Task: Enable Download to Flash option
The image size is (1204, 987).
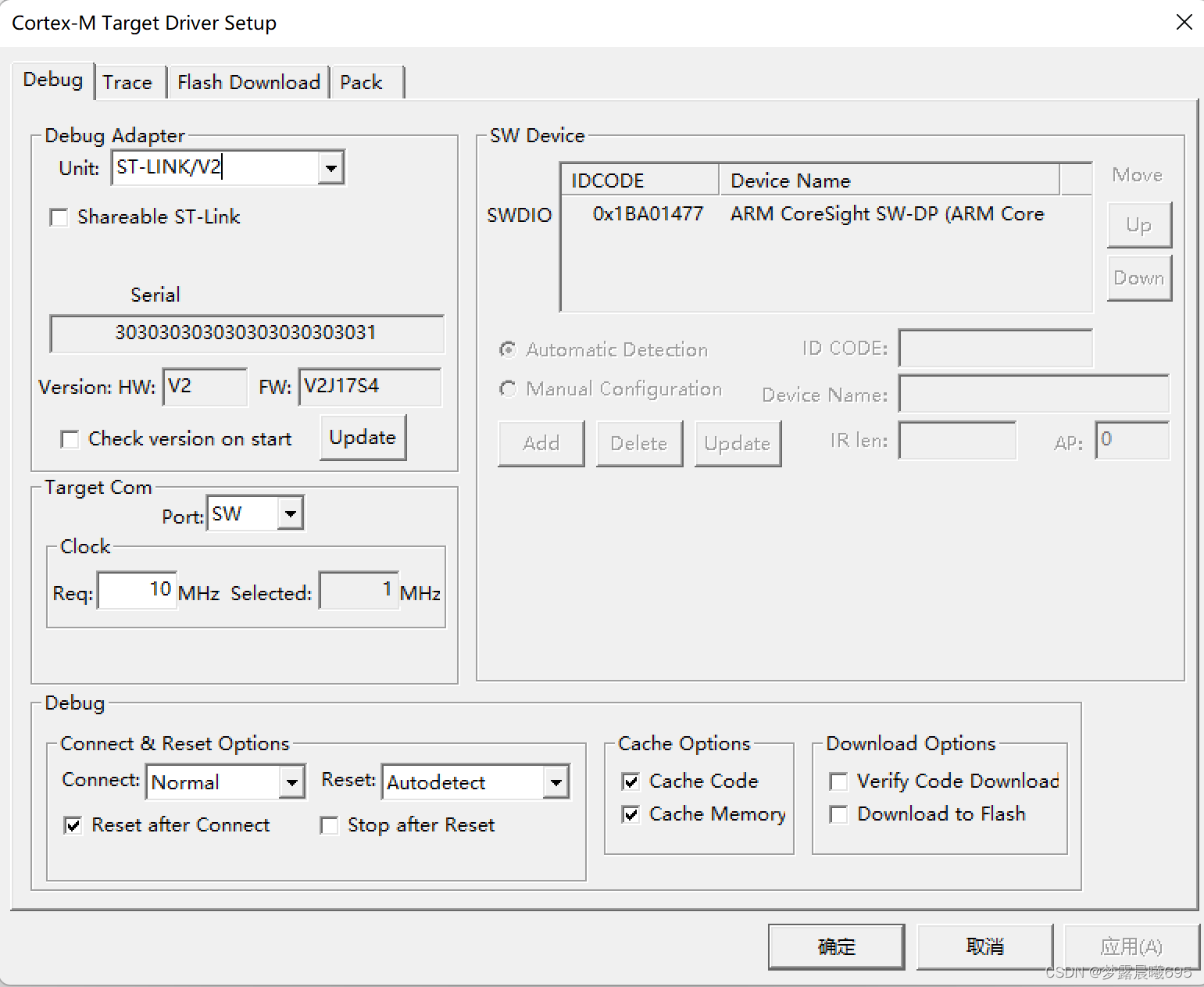Action: (838, 814)
